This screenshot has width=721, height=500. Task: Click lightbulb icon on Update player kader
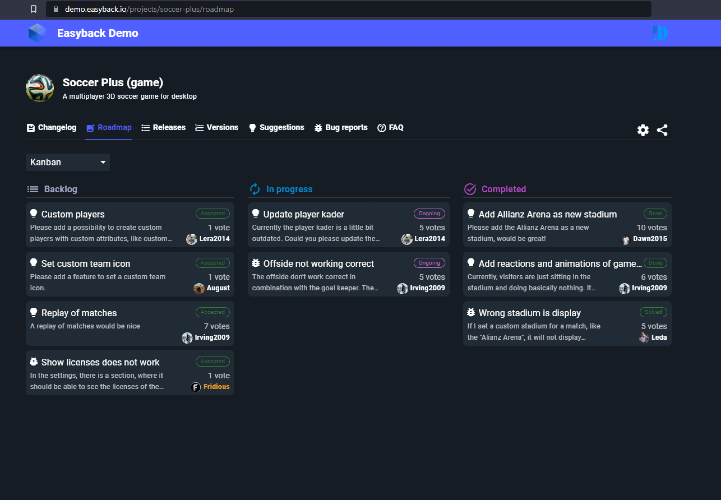[x=256, y=213]
